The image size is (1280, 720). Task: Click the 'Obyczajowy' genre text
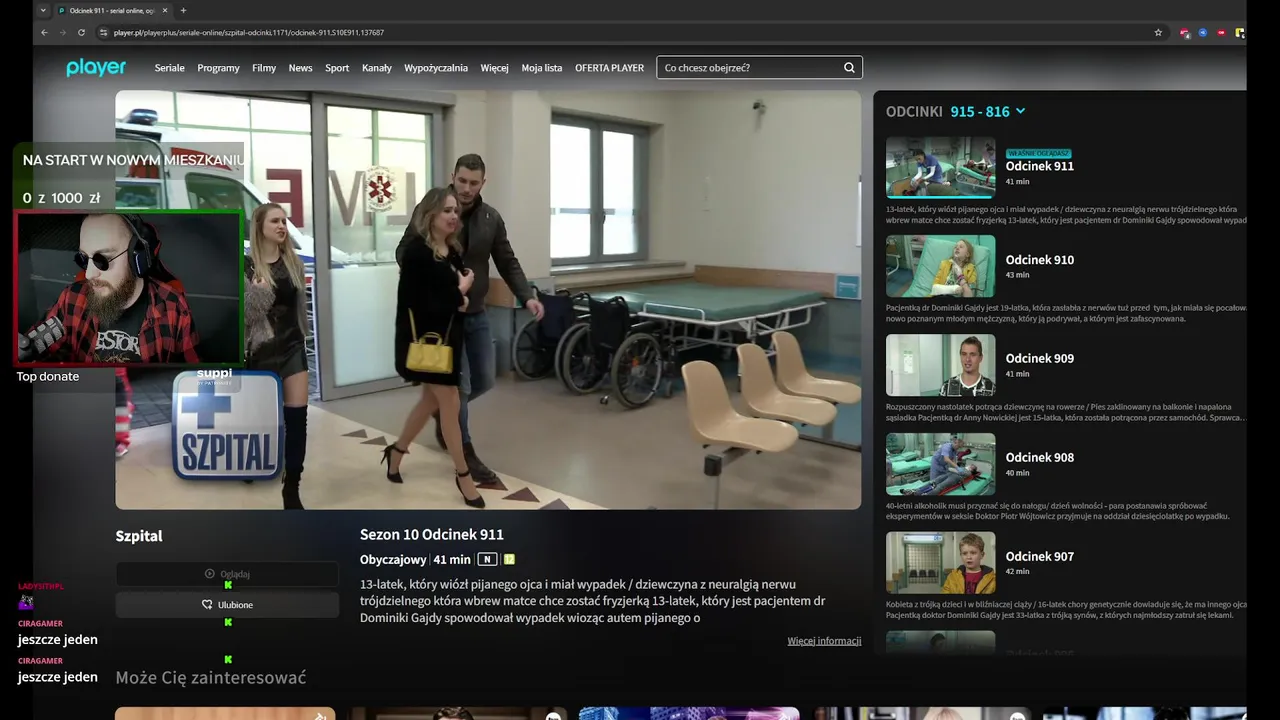[x=393, y=560]
